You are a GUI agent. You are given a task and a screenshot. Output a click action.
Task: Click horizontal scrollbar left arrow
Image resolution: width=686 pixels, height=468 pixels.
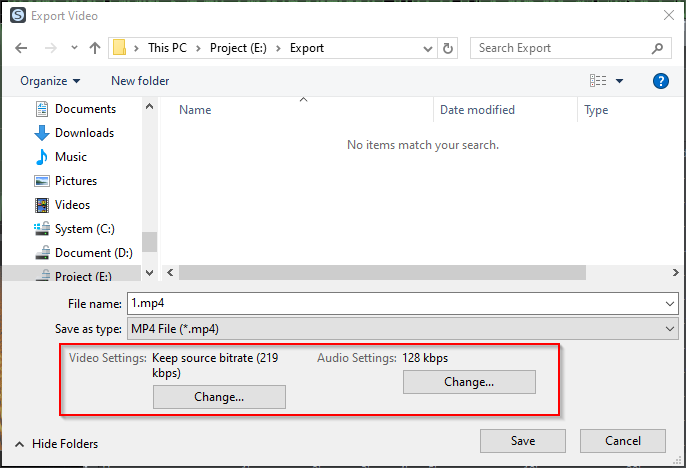tap(170, 272)
